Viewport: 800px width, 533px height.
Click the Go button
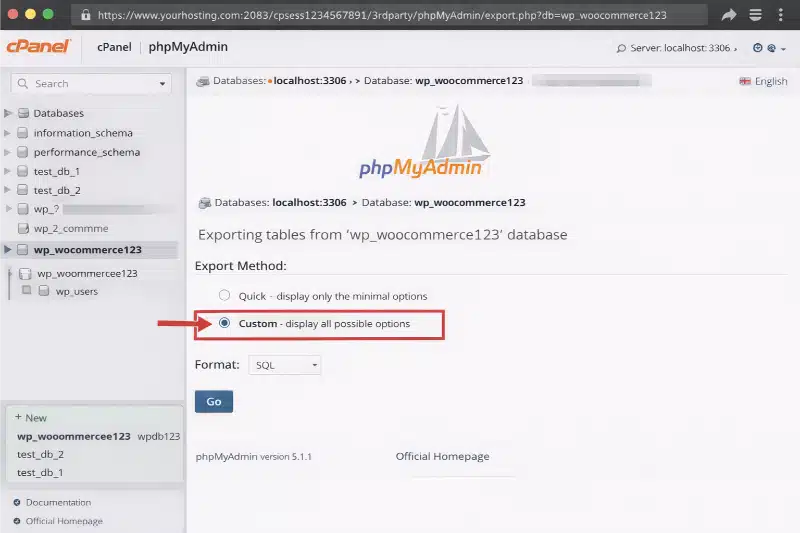[x=214, y=401]
